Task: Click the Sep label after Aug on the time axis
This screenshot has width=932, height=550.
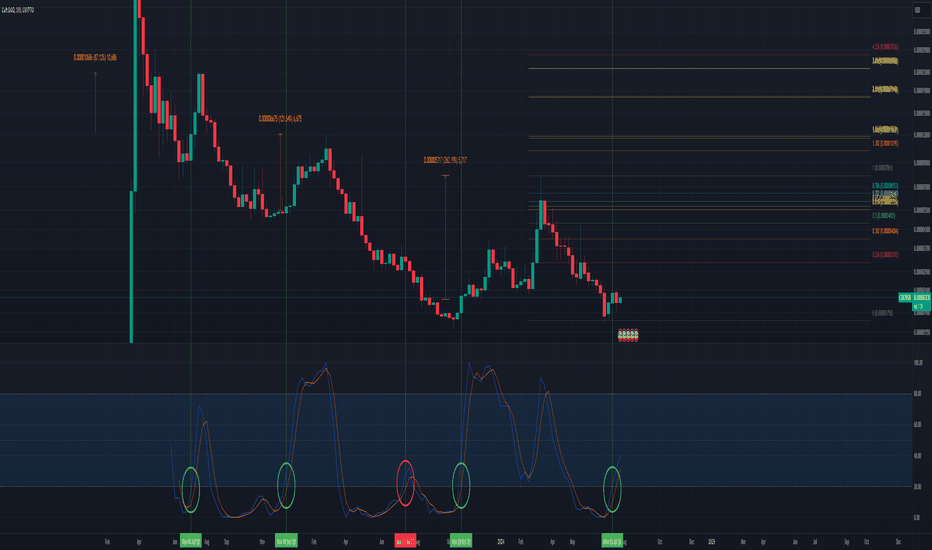Action: pos(226,542)
